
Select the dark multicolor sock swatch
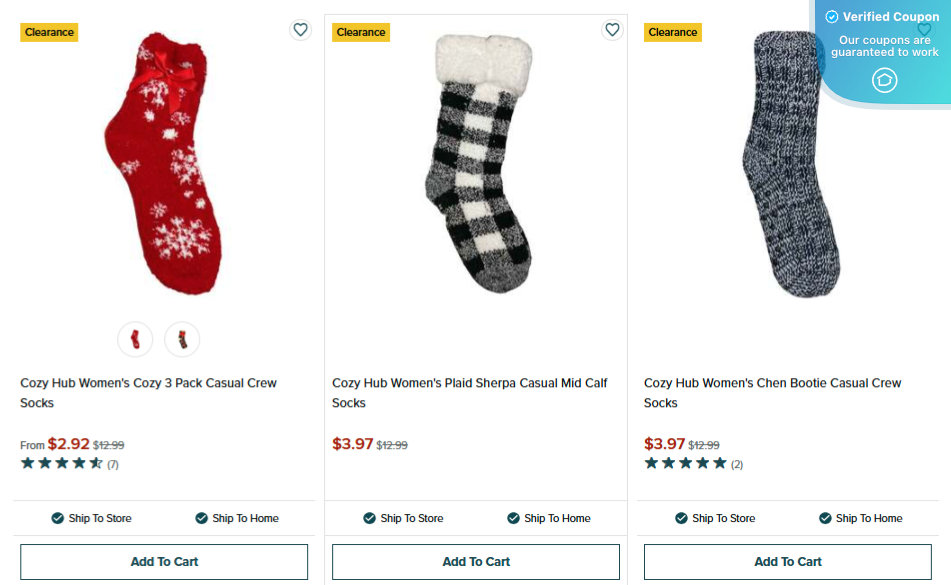click(x=182, y=340)
